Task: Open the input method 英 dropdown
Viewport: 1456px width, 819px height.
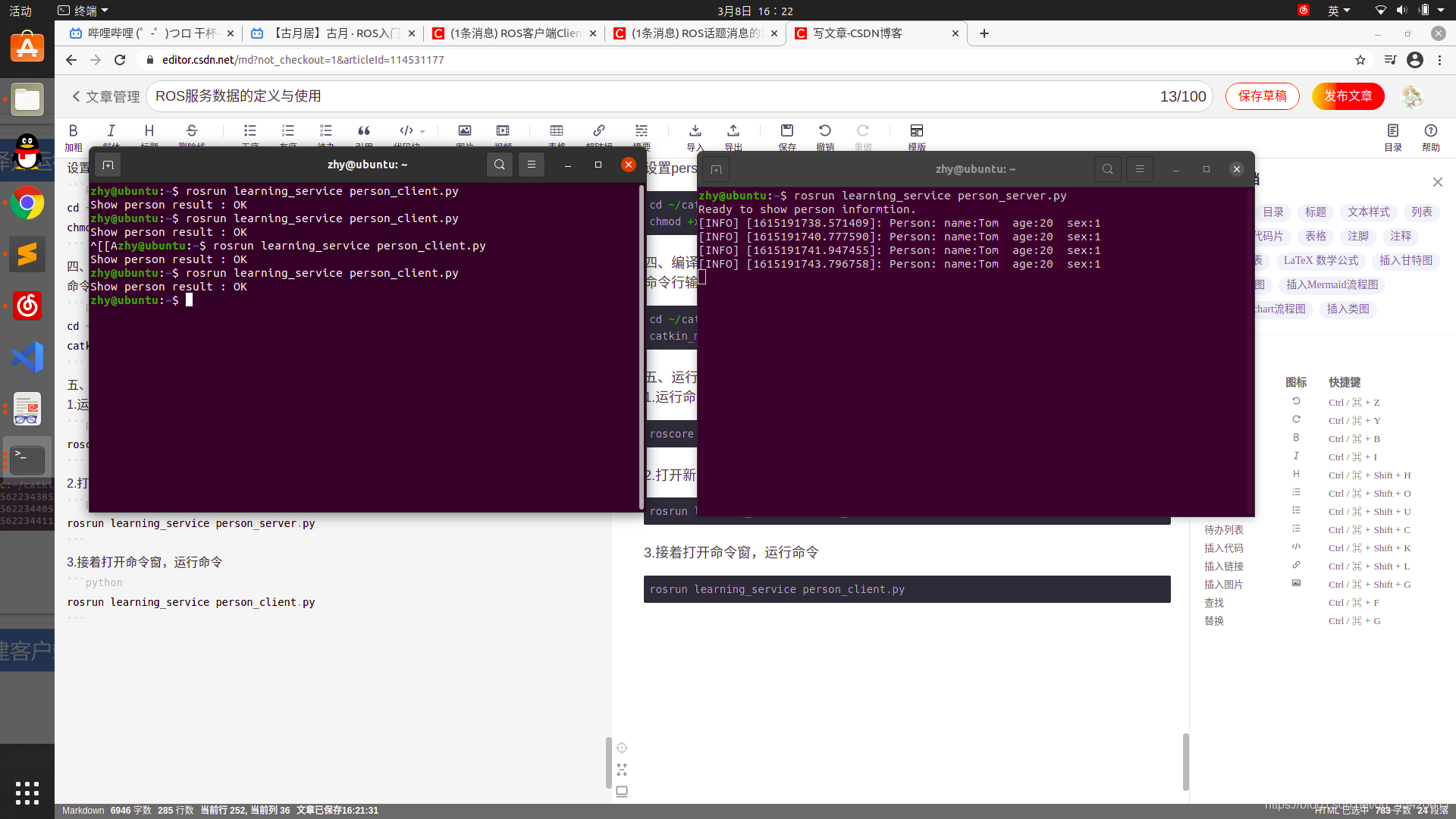Action: [x=1338, y=11]
